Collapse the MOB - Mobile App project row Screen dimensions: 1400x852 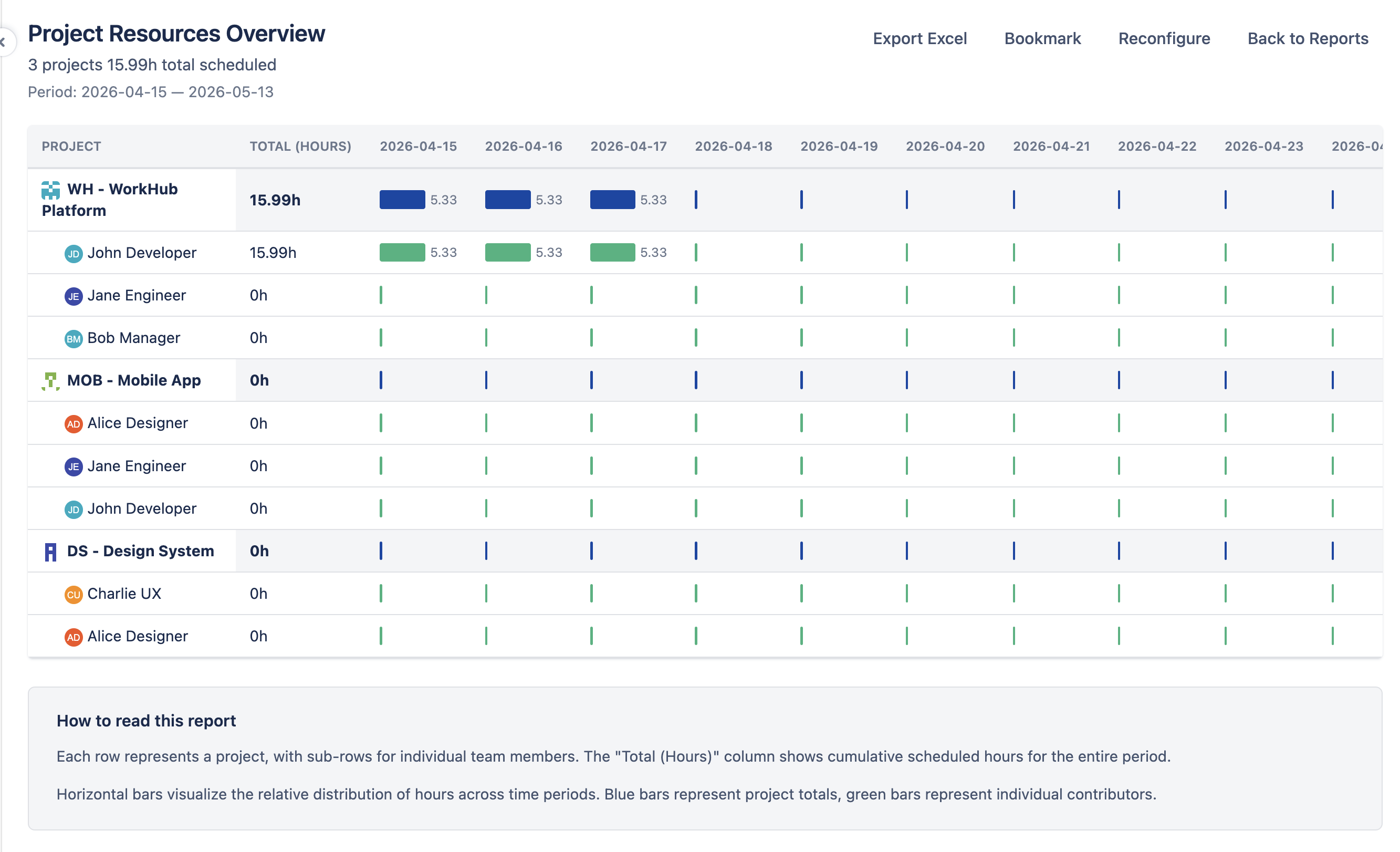134,380
